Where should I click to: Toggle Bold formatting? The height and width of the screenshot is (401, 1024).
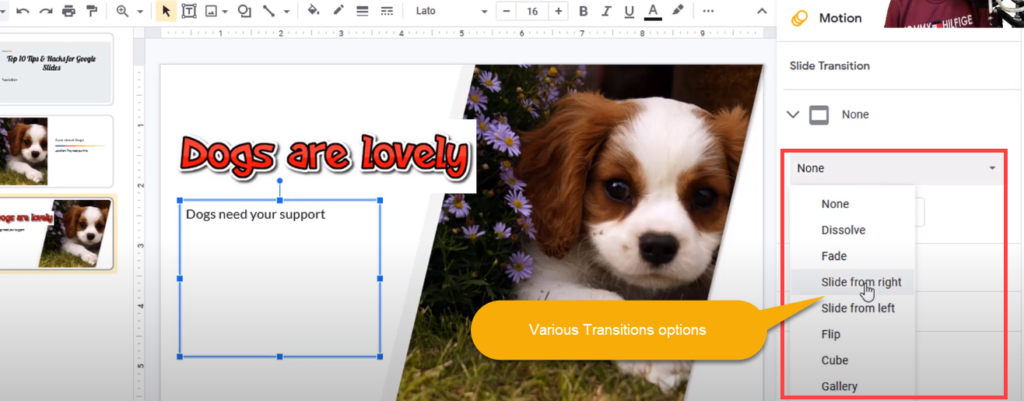583,11
